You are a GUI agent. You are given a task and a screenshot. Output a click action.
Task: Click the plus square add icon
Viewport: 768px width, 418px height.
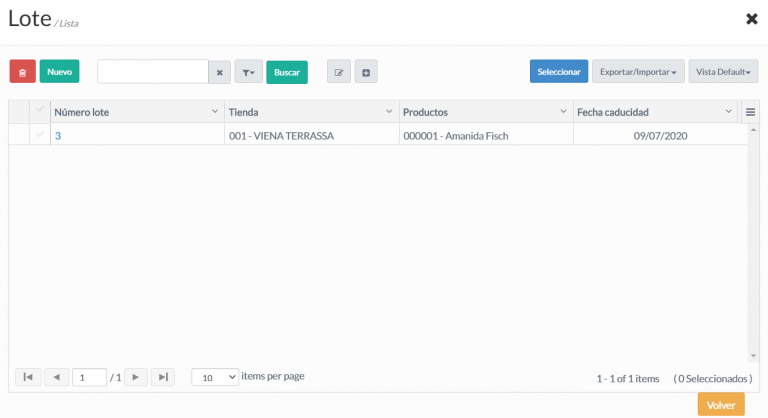click(x=366, y=72)
